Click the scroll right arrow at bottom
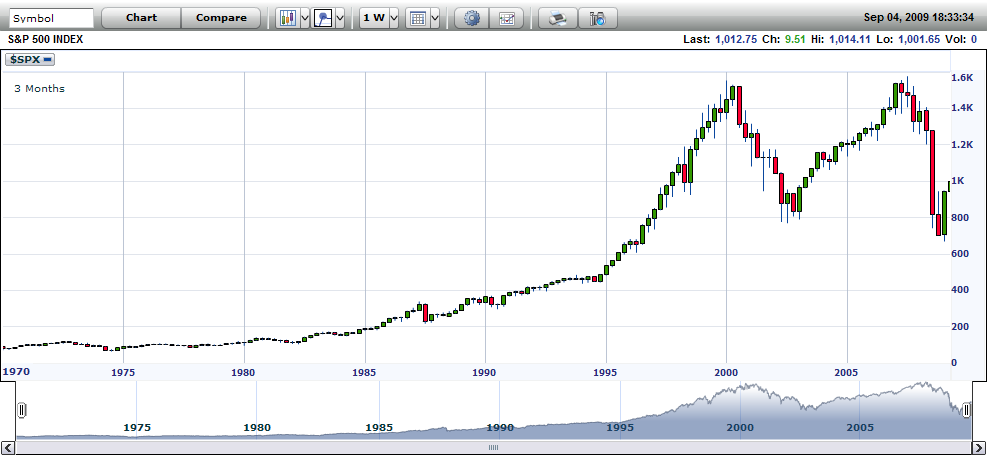987x455 pixels. point(979,447)
